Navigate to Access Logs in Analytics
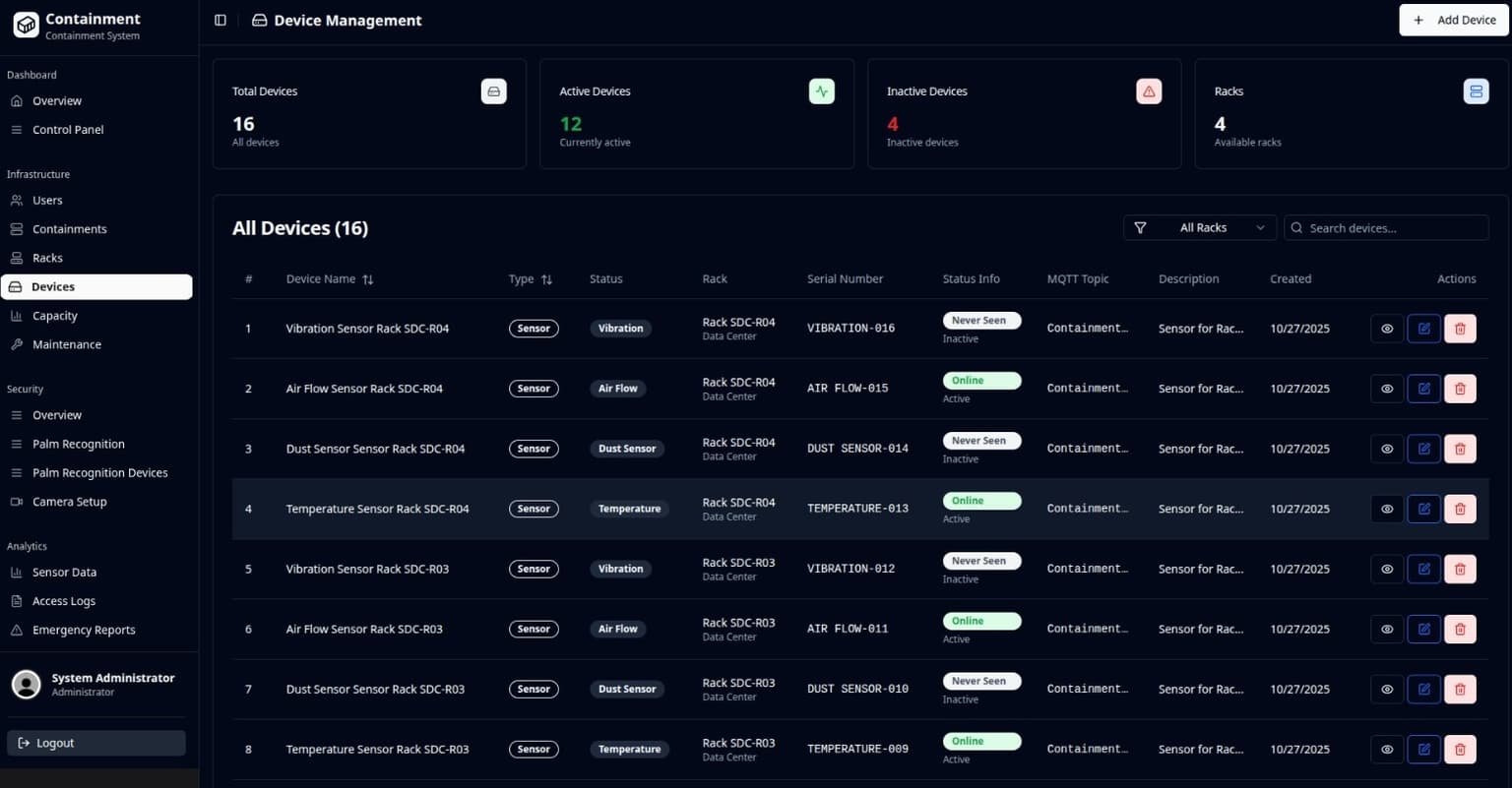The height and width of the screenshot is (788, 1512). [64, 600]
